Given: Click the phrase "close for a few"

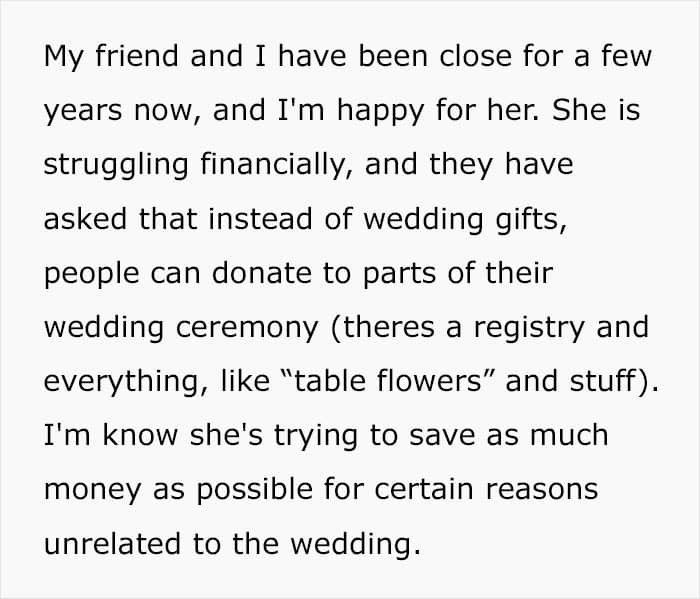Looking at the screenshot, I should (546, 56).
